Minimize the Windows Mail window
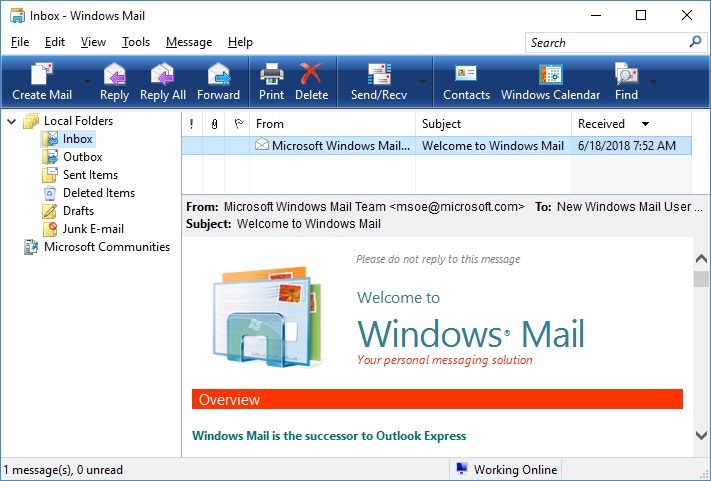The image size is (711, 481). tap(596, 15)
